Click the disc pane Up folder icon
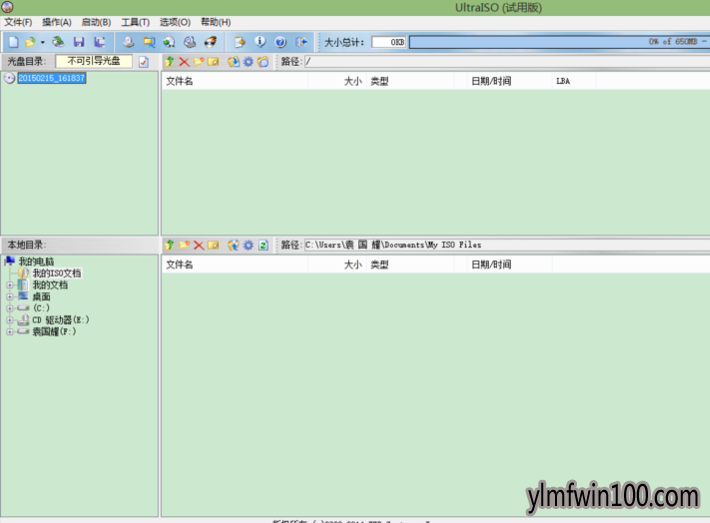The height and width of the screenshot is (523, 710). pos(169,62)
